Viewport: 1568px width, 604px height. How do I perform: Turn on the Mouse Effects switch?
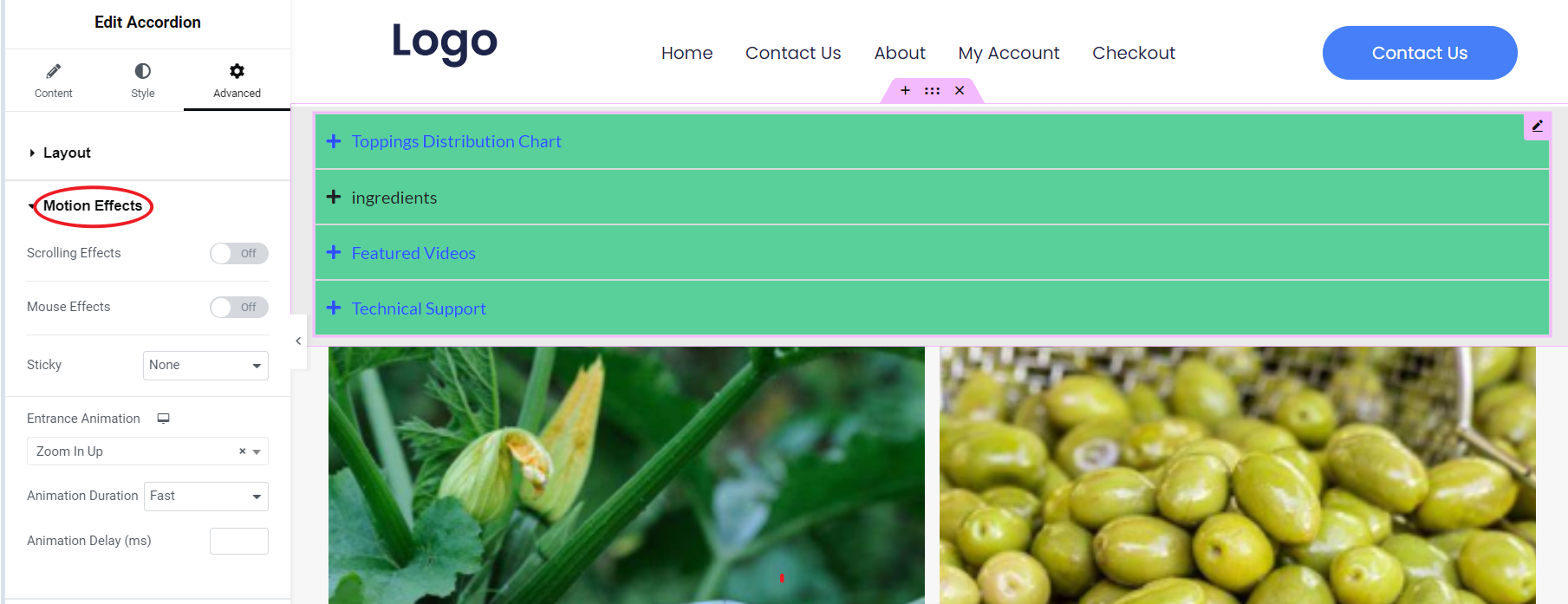coord(239,307)
